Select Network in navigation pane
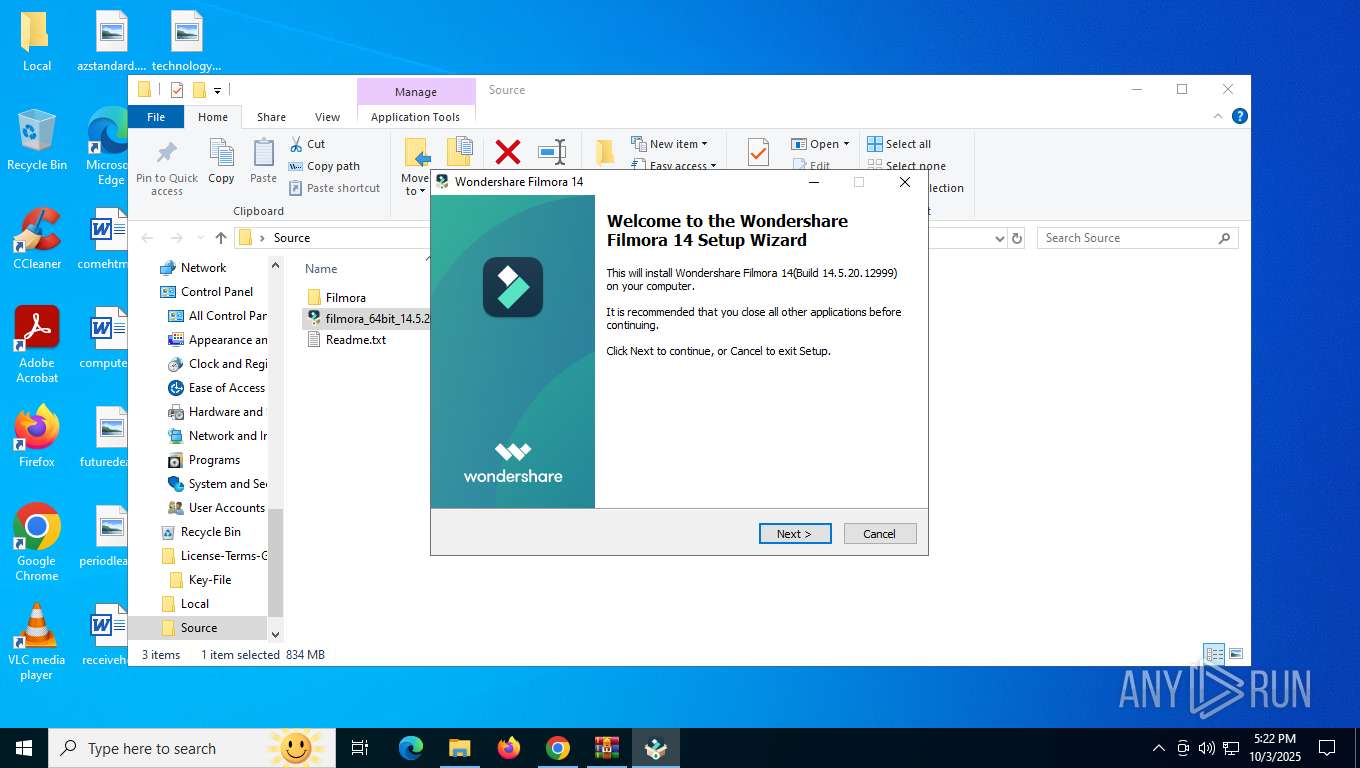 (203, 267)
